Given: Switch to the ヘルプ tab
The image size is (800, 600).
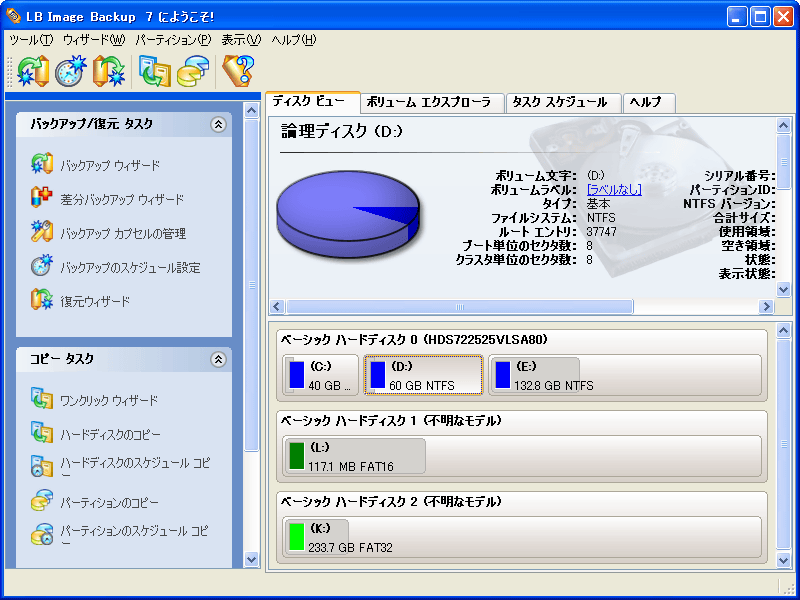Looking at the screenshot, I should 649,103.
